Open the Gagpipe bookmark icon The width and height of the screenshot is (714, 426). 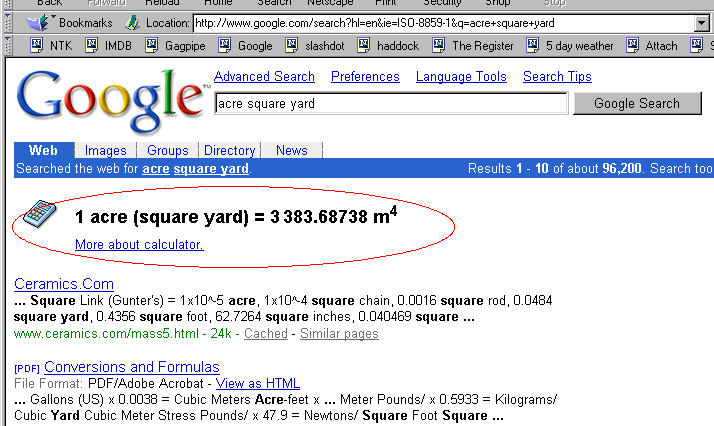point(152,45)
